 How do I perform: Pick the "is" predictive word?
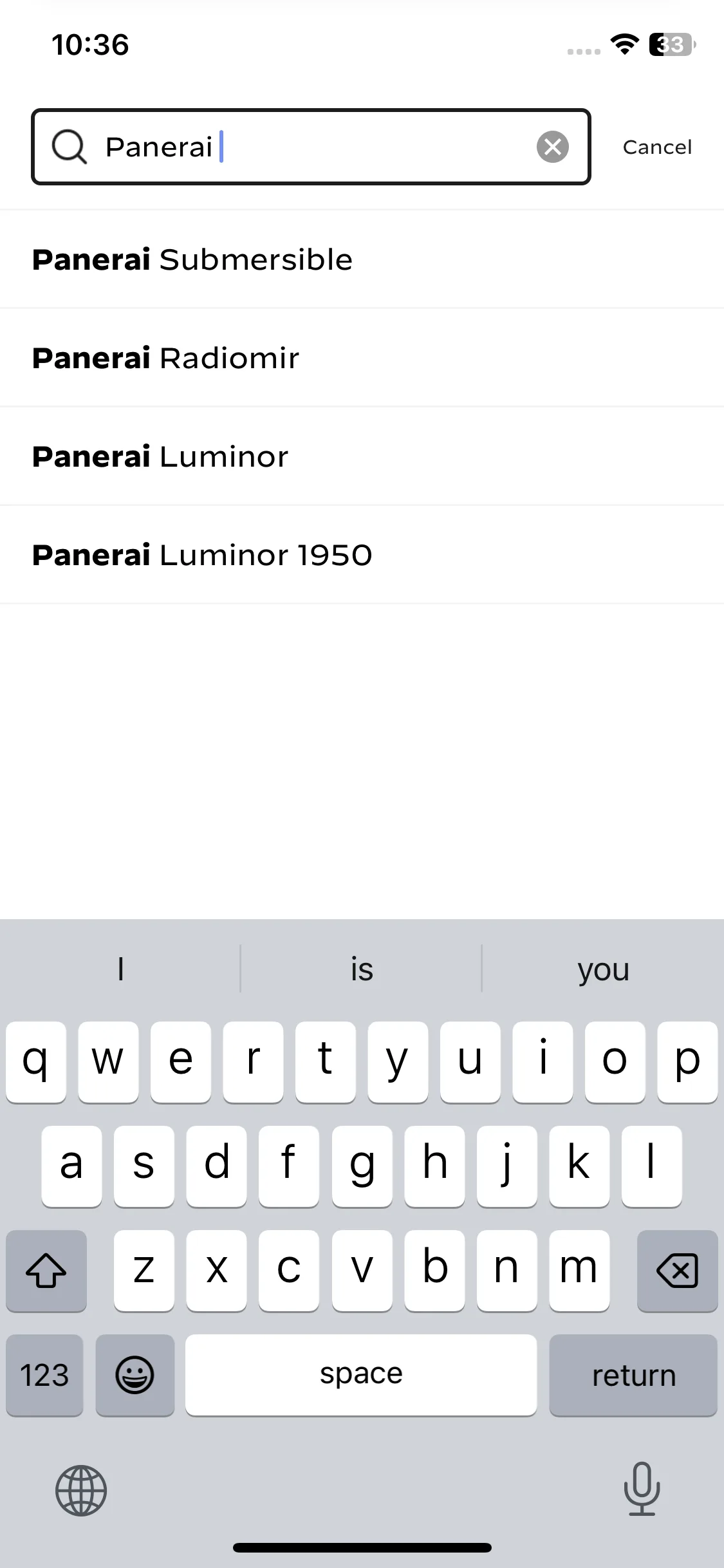362,969
